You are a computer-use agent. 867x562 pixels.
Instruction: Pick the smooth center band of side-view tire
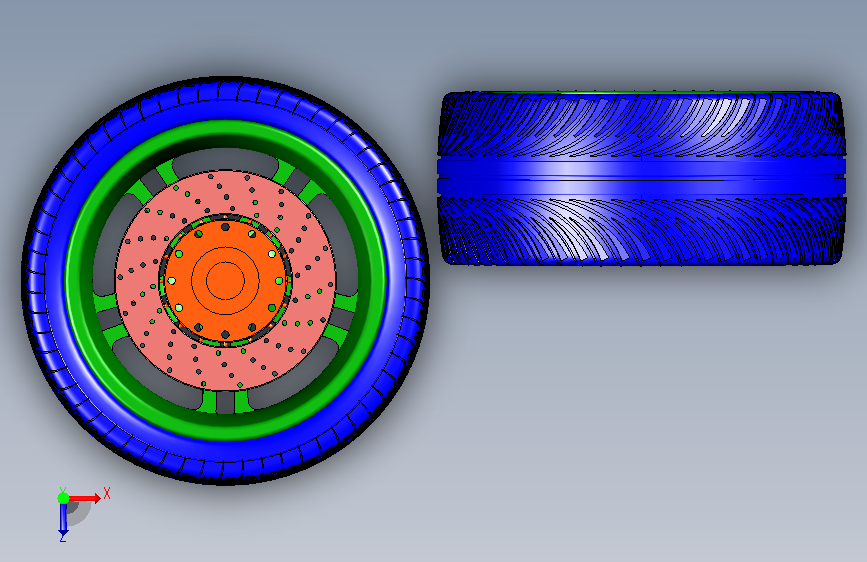(641, 177)
